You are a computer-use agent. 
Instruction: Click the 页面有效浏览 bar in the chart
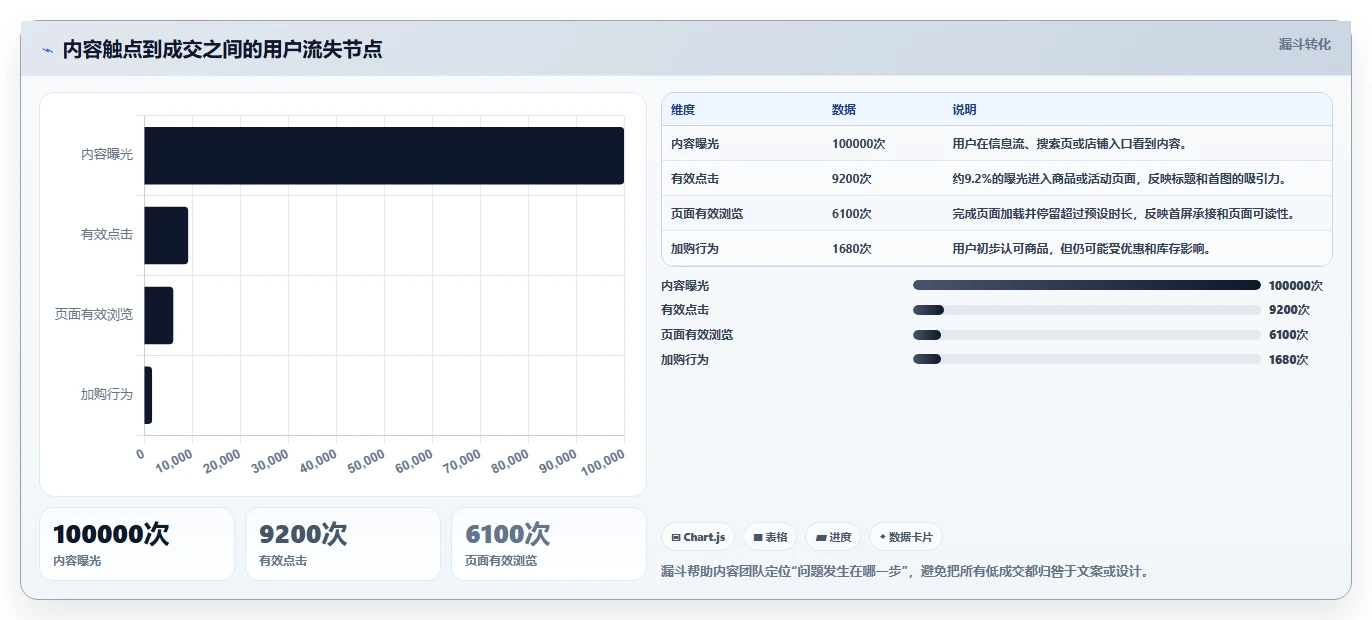(x=159, y=315)
